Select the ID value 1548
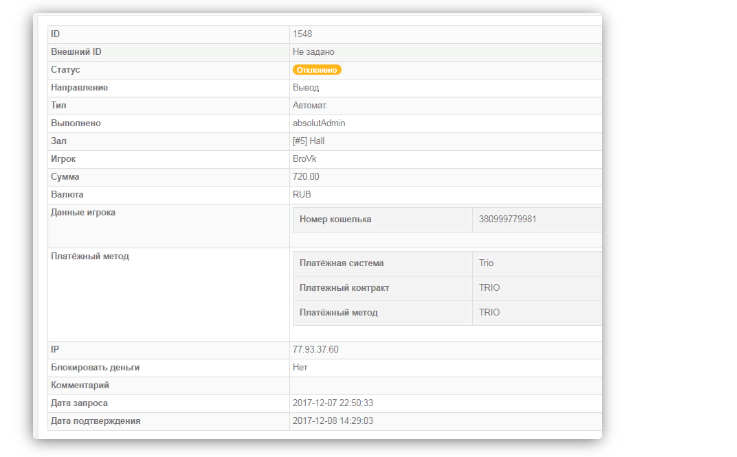 [x=303, y=34]
